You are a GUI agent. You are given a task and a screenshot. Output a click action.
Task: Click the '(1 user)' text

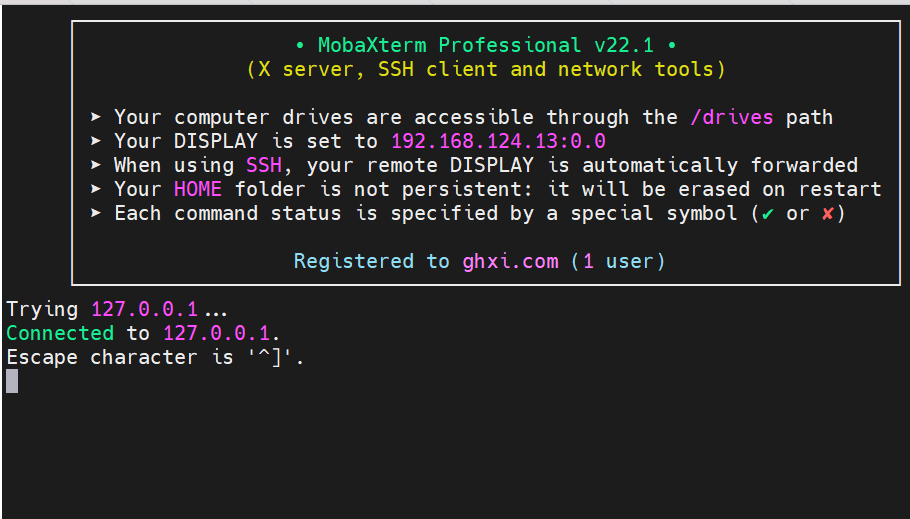(618, 261)
